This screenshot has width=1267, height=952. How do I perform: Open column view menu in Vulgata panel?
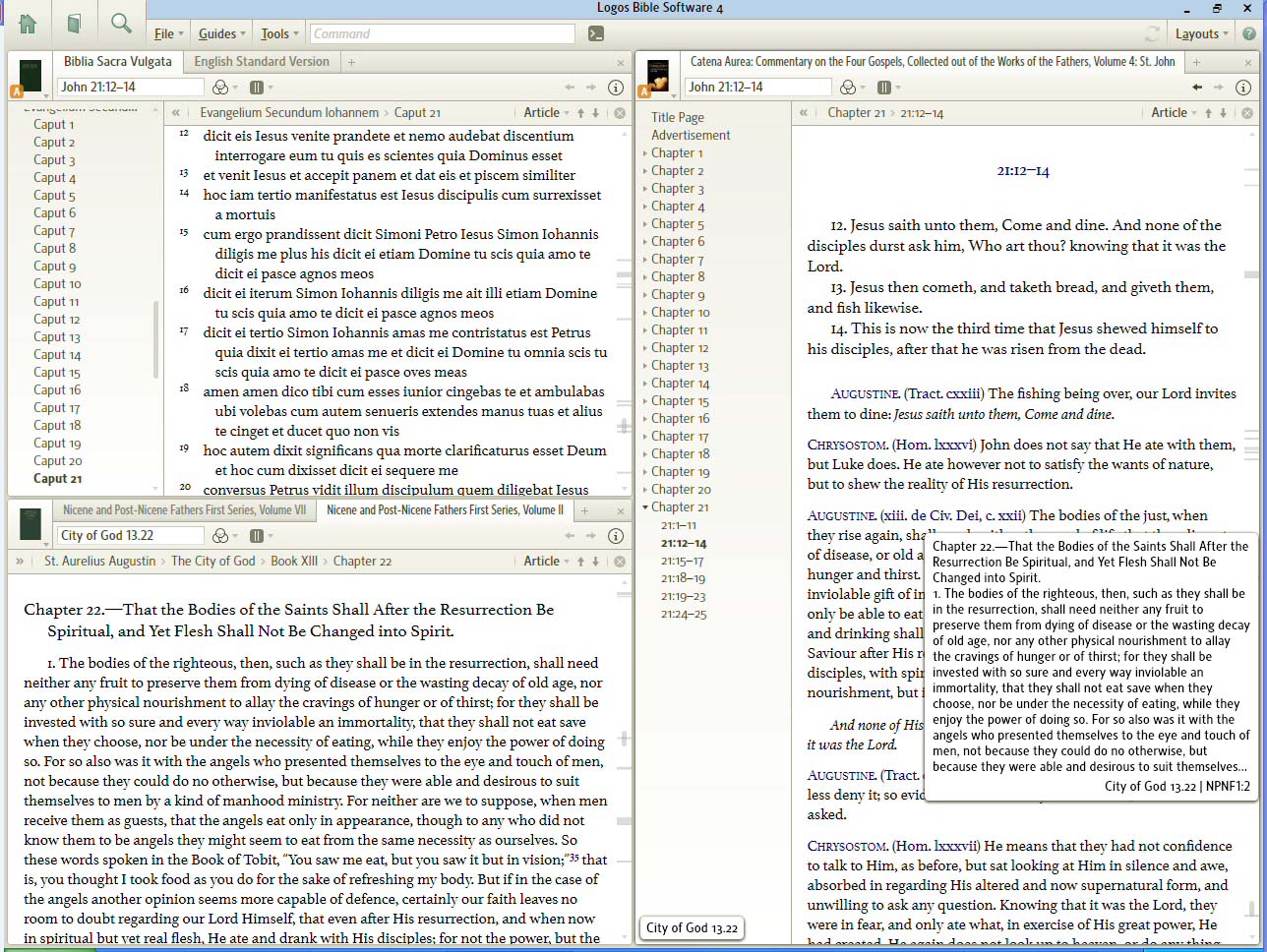(x=261, y=88)
